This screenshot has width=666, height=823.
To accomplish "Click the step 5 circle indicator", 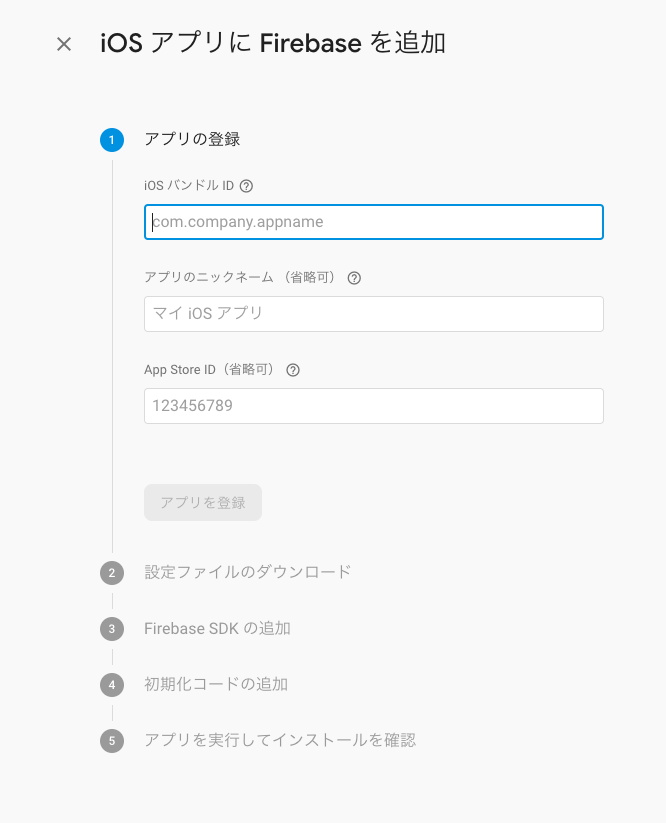I will tap(111, 740).
